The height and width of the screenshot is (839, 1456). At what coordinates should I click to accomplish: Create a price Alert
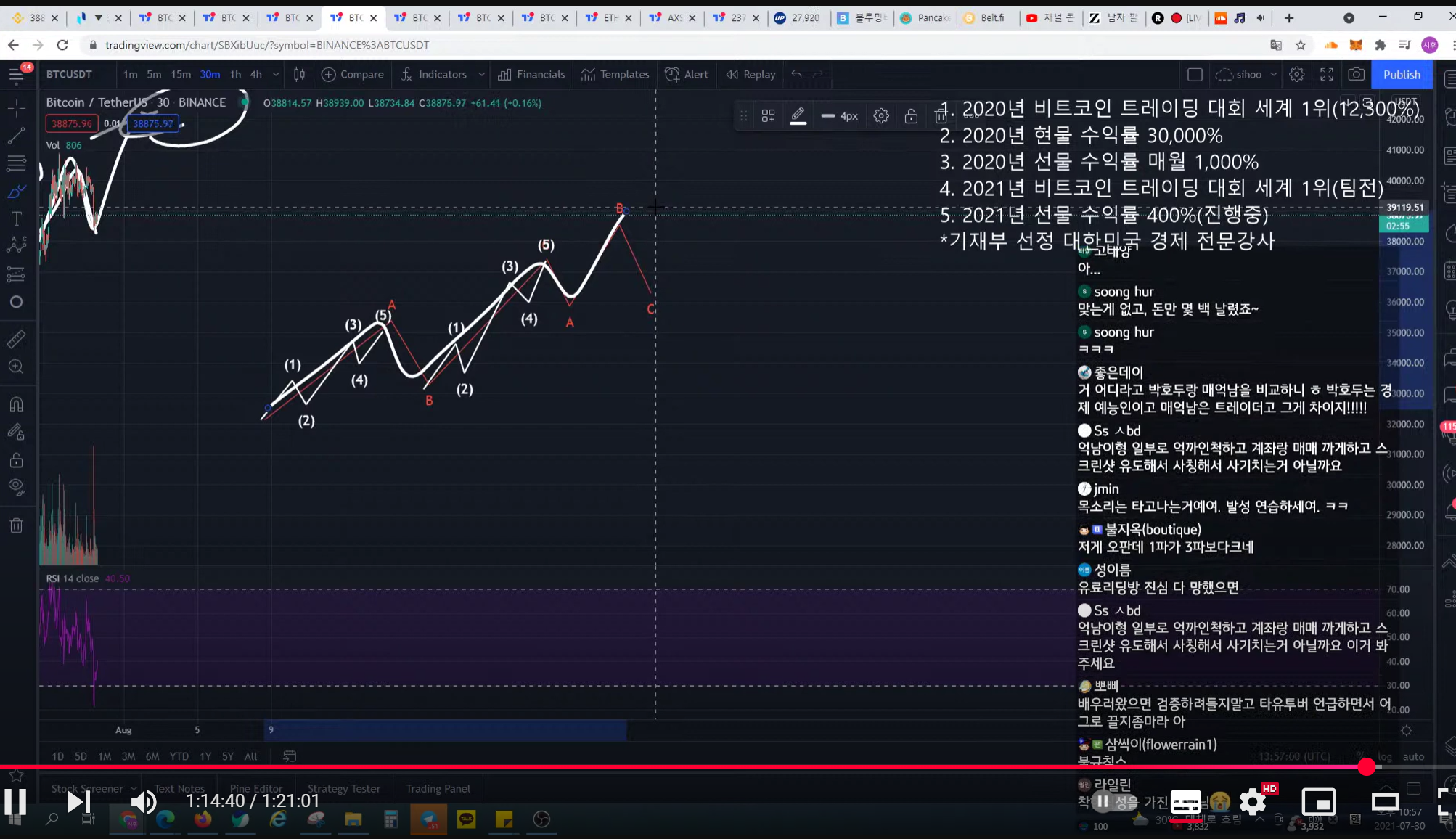click(x=687, y=74)
